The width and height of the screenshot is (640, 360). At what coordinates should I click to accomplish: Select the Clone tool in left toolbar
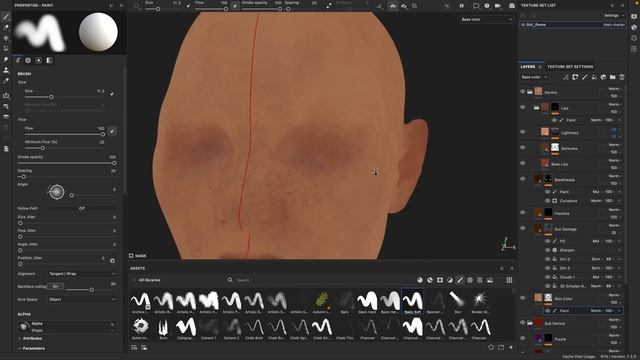[6, 70]
